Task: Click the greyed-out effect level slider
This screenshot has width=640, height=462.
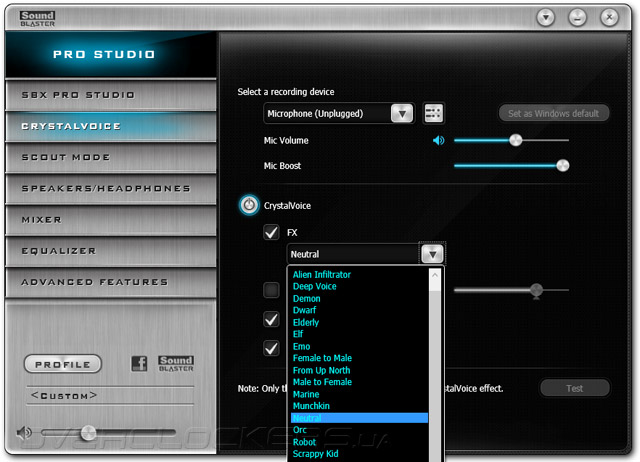Action: point(511,290)
